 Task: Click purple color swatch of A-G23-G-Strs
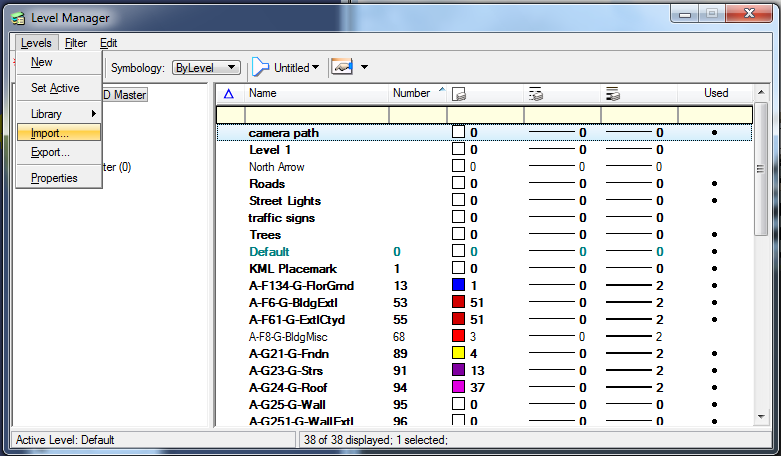(x=458, y=370)
